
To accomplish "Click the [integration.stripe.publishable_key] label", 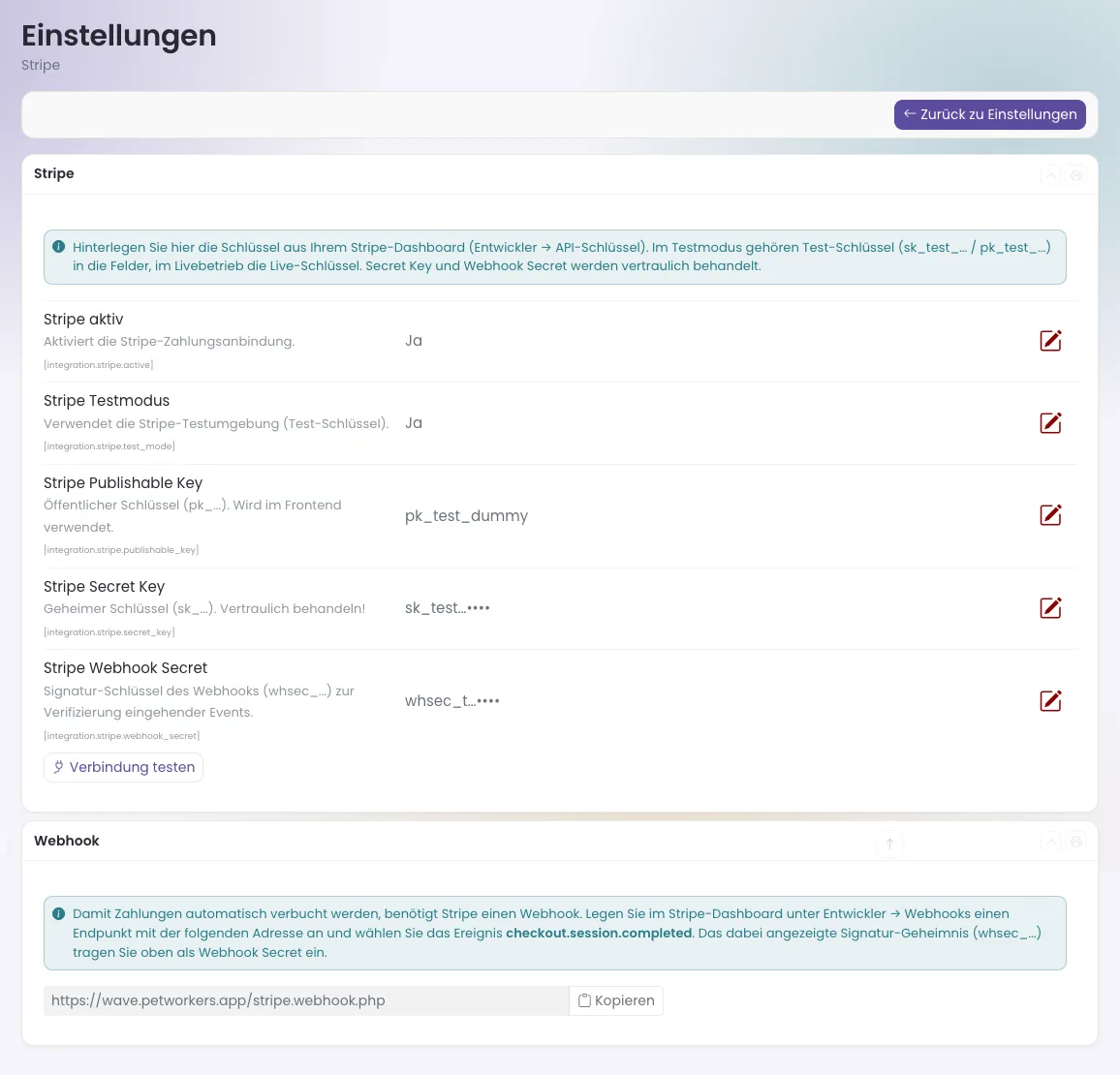I will coord(121,550).
